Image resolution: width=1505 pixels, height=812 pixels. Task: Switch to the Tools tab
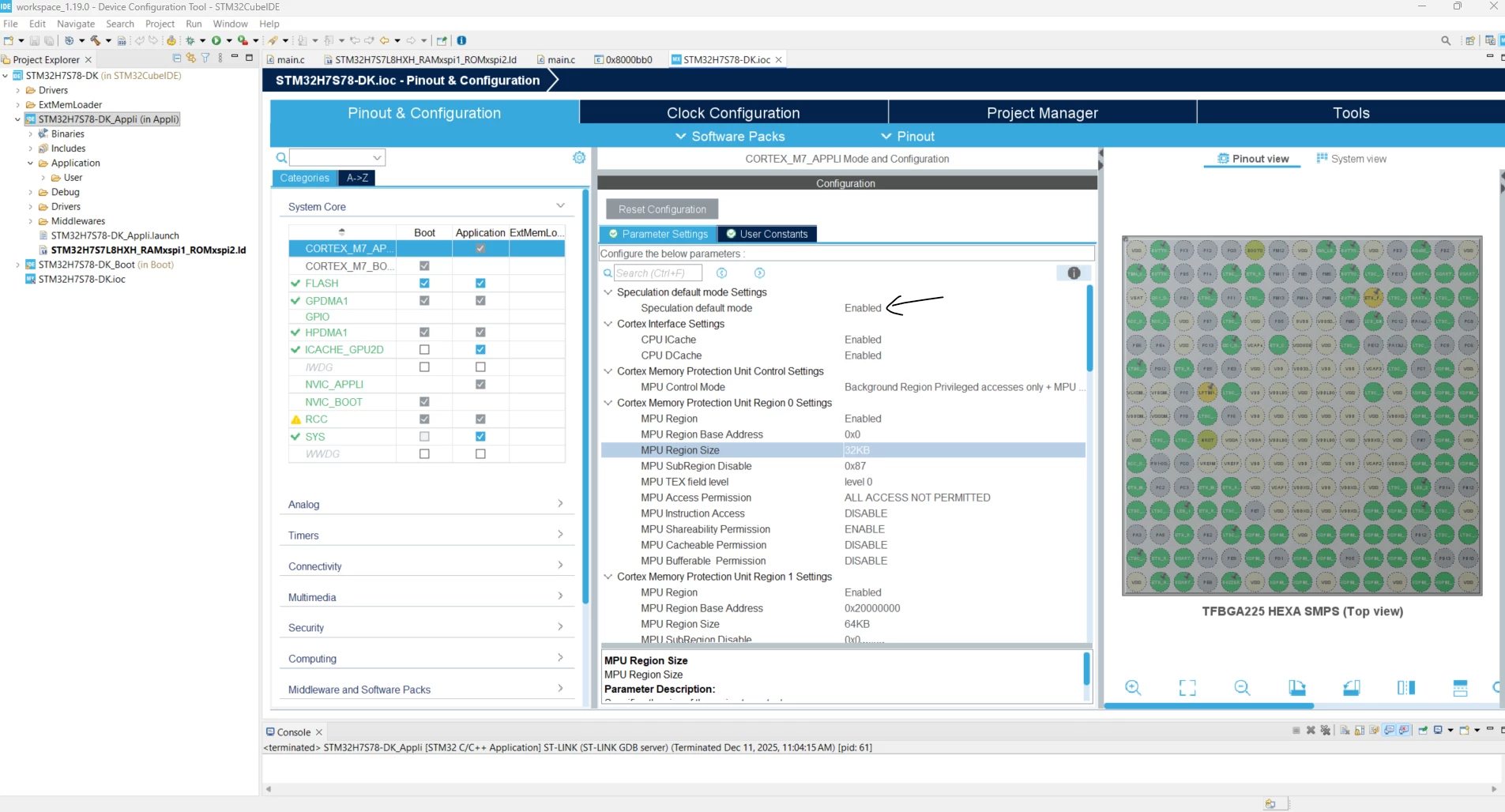pyautogui.click(x=1351, y=113)
